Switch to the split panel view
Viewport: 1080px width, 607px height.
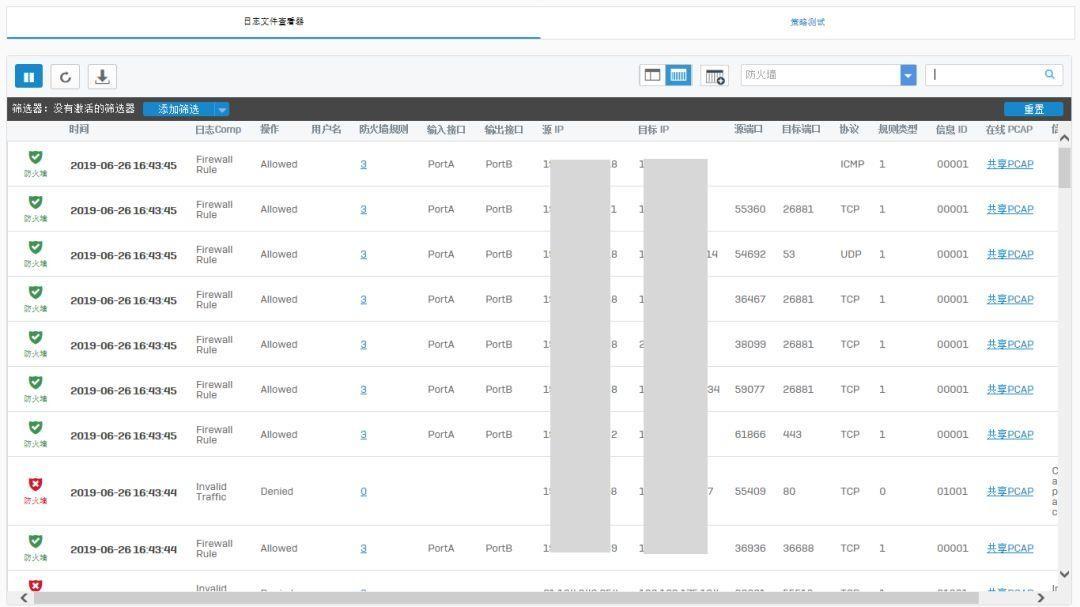pyautogui.click(x=652, y=75)
